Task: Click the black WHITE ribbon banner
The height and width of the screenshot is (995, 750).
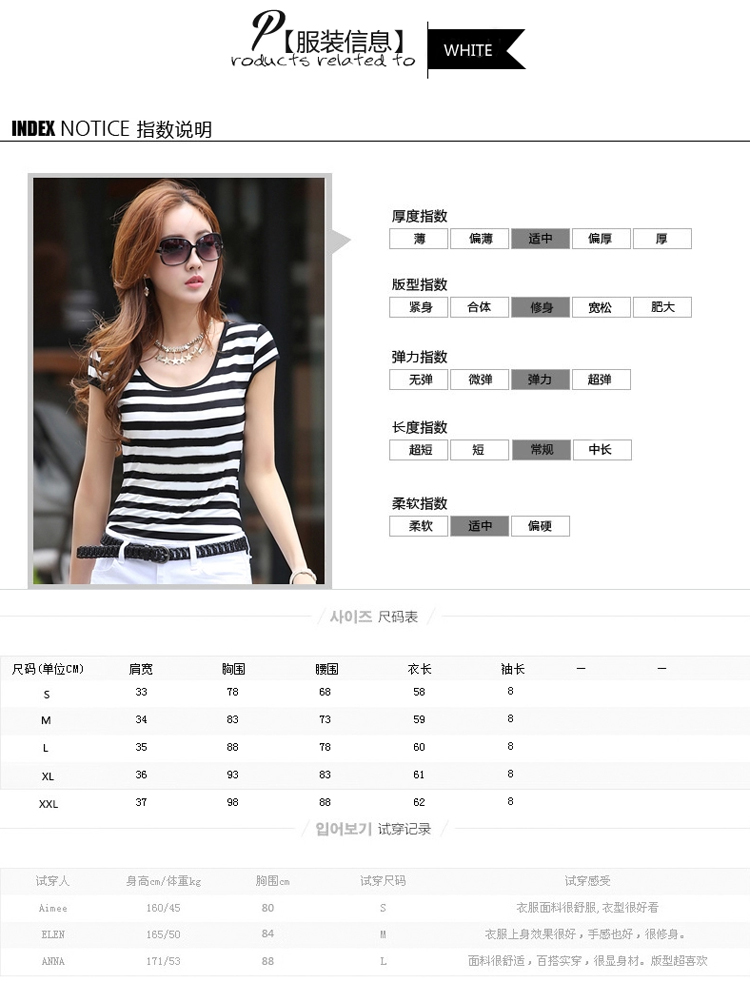Action: click(x=471, y=50)
